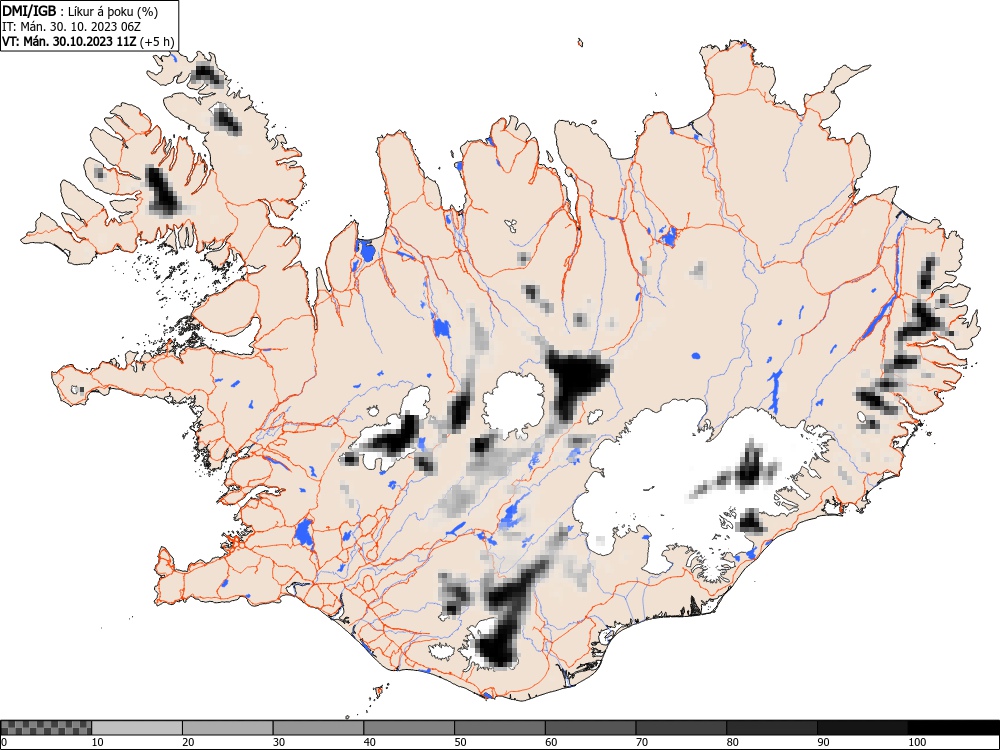Image resolution: width=1000 pixels, height=750 pixels.
Task: Select the 70–80 legend swatch
Action: (x=681, y=728)
